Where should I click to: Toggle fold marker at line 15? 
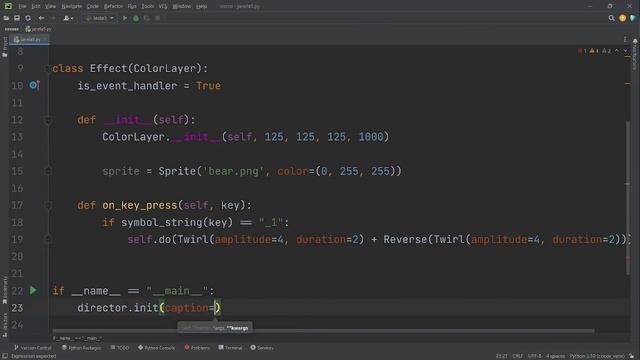point(47,171)
